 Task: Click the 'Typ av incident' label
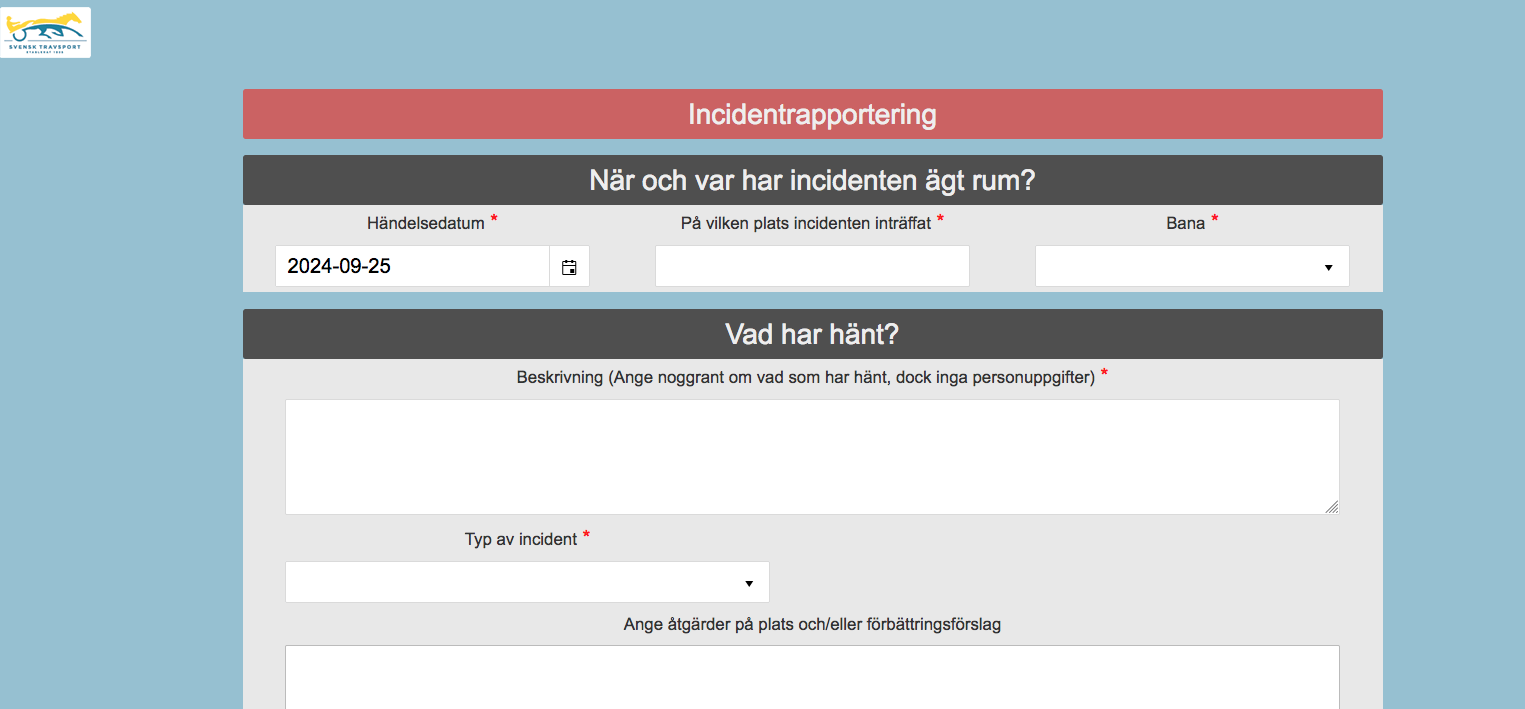tap(520, 539)
